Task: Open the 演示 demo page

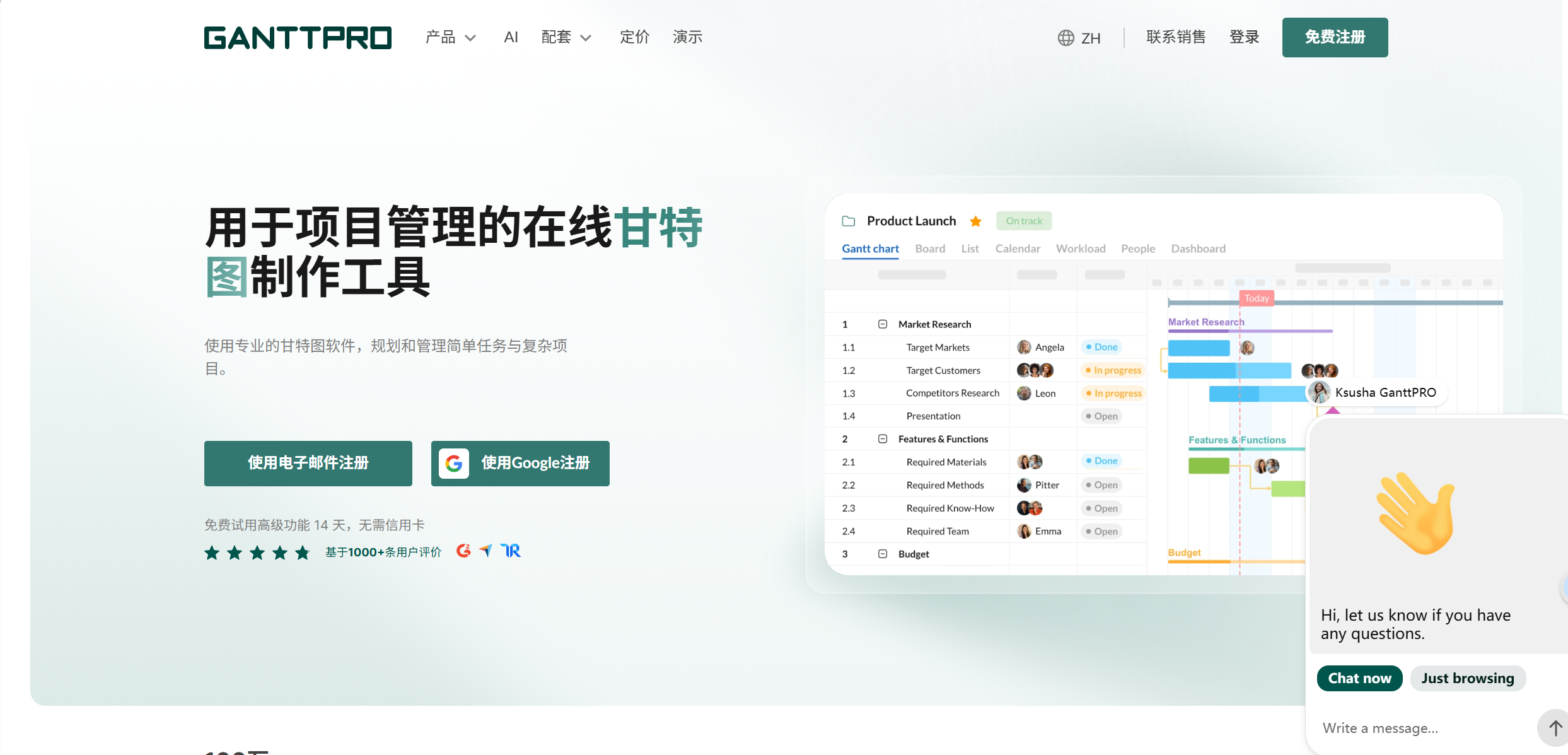Action: coord(687,37)
